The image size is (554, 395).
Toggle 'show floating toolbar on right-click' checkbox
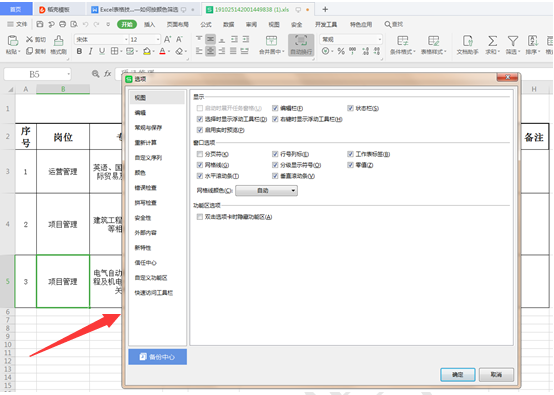tap(275, 119)
